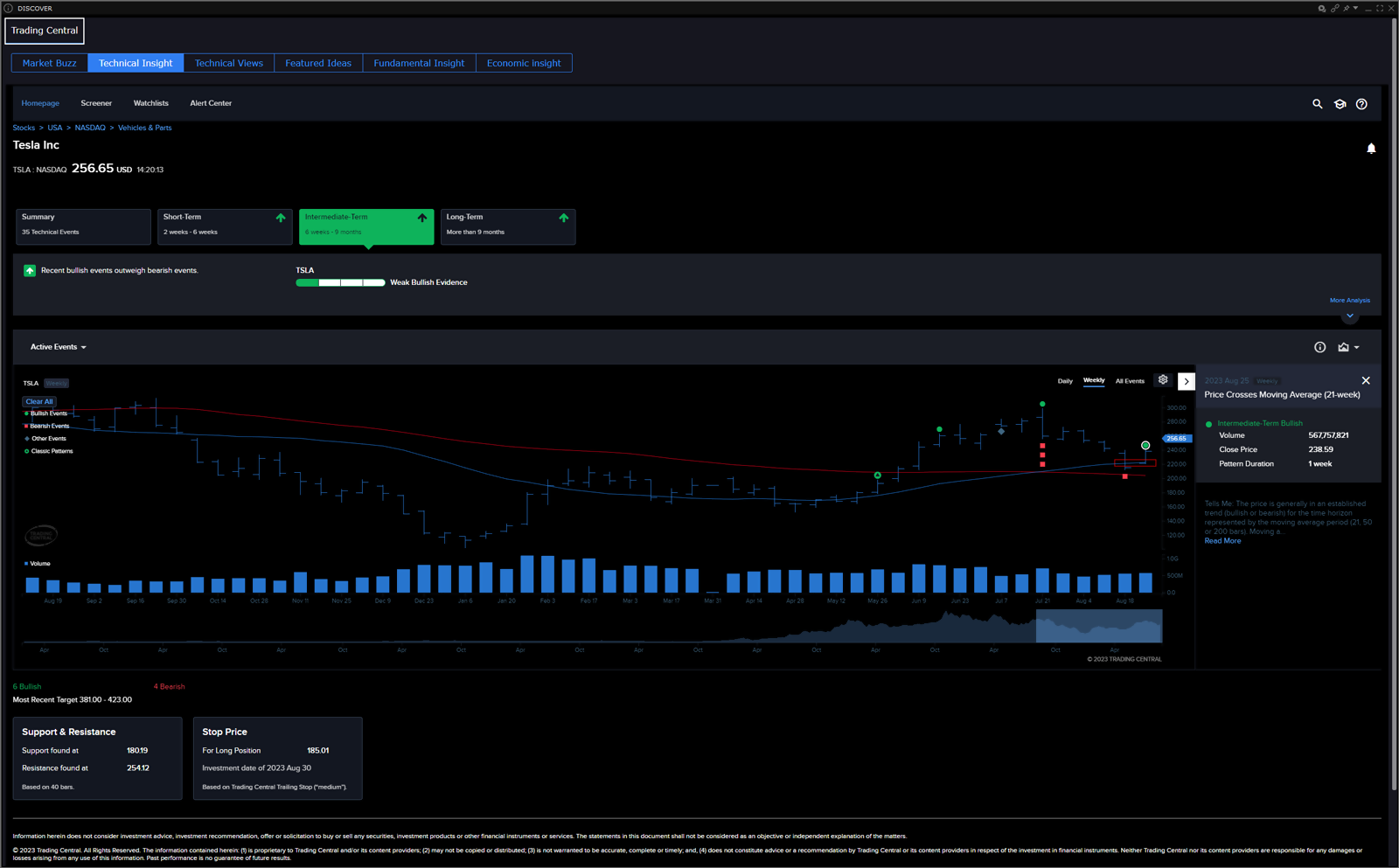Open the help question mark icon
Image resolution: width=1399 pixels, height=868 pixels.
coord(1361,103)
